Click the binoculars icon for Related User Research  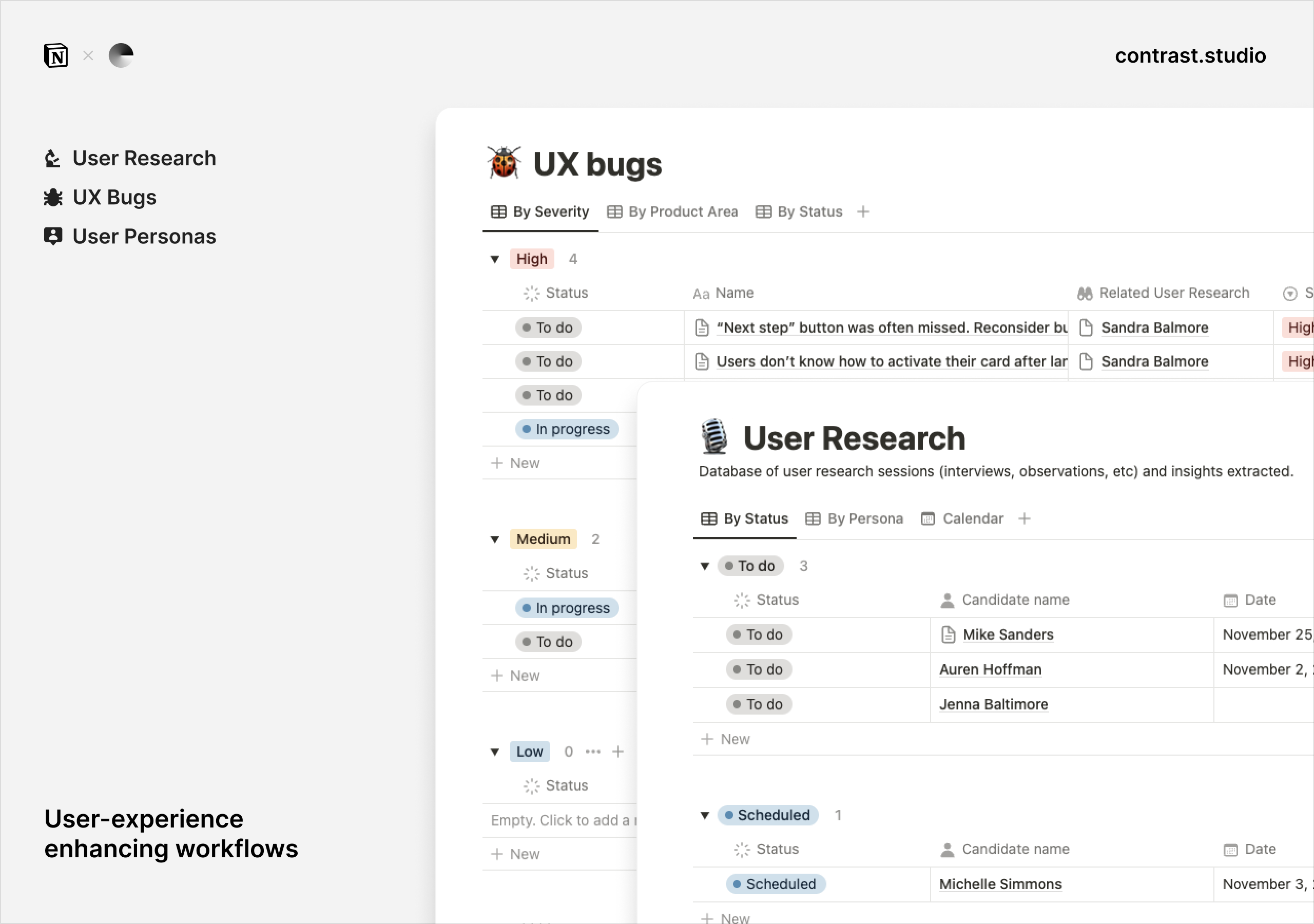click(x=1085, y=294)
